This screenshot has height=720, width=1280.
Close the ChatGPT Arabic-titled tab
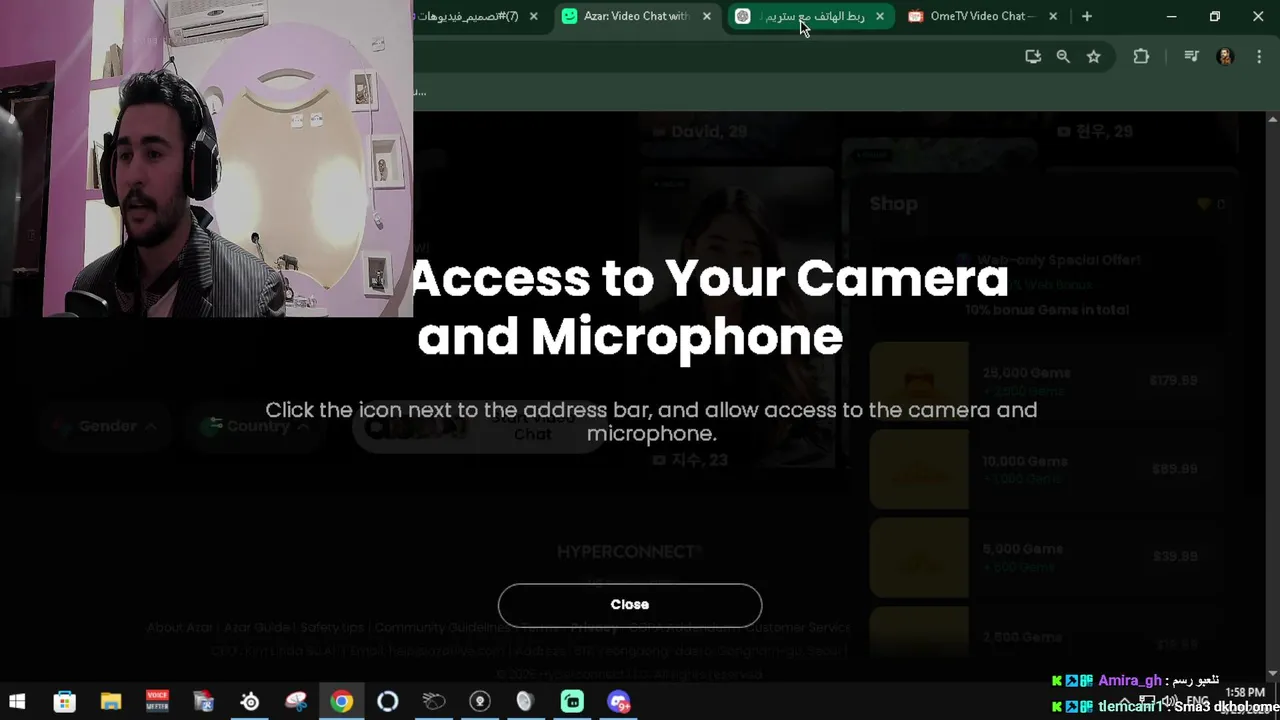point(880,16)
